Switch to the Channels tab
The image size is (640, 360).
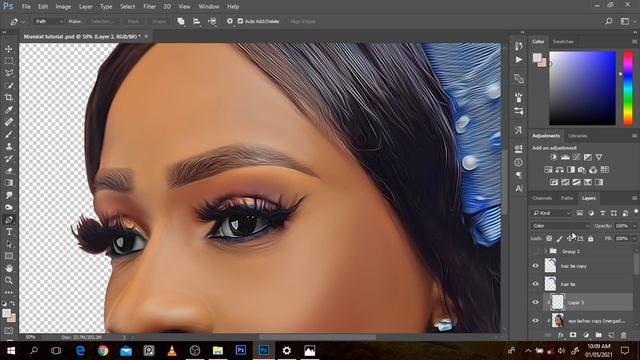[x=542, y=198]
